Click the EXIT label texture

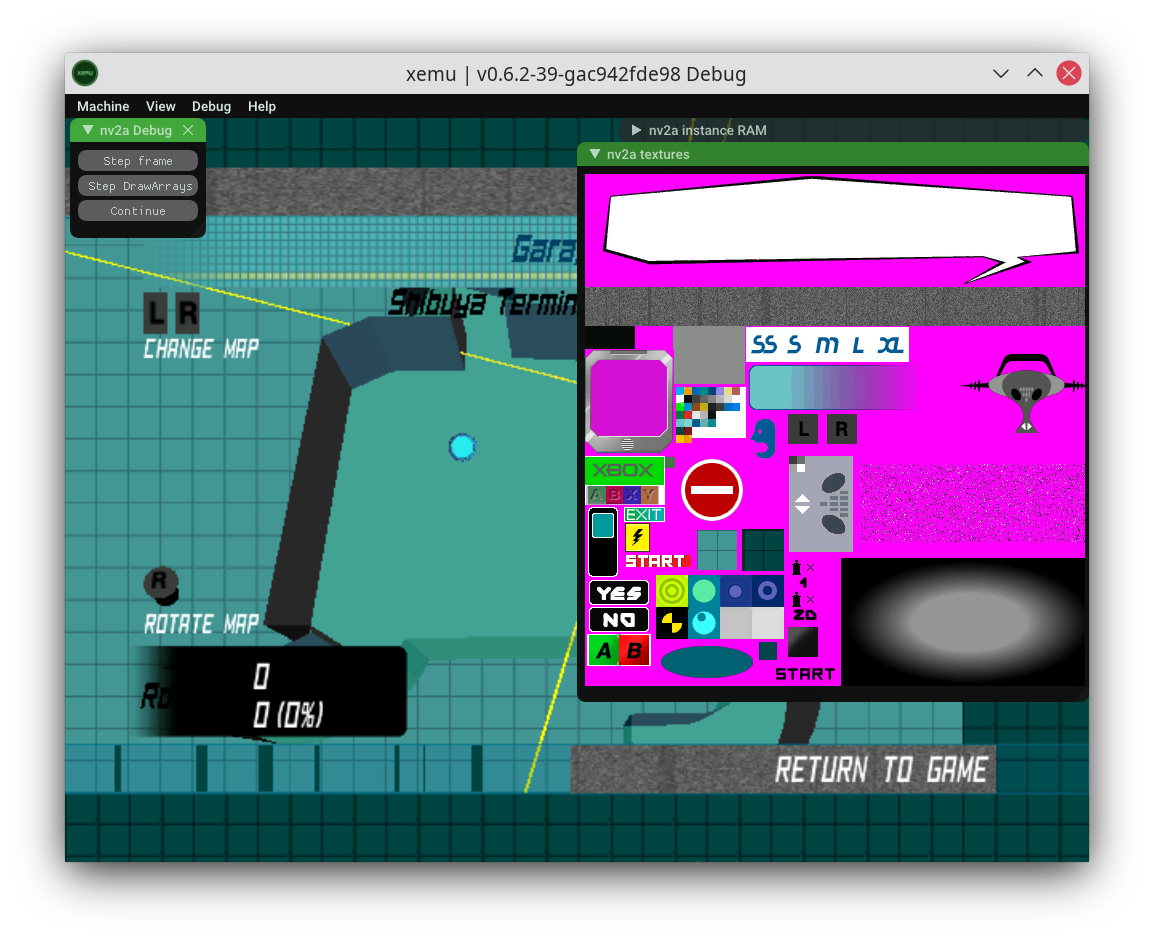644,513
